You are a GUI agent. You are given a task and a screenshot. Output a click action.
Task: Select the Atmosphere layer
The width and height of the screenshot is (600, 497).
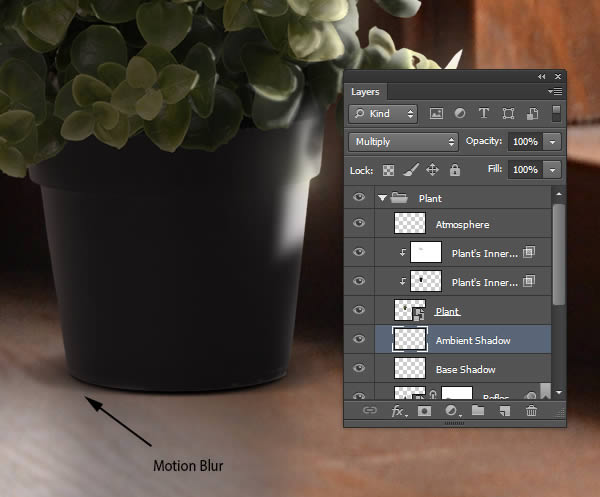coord(463,223)
